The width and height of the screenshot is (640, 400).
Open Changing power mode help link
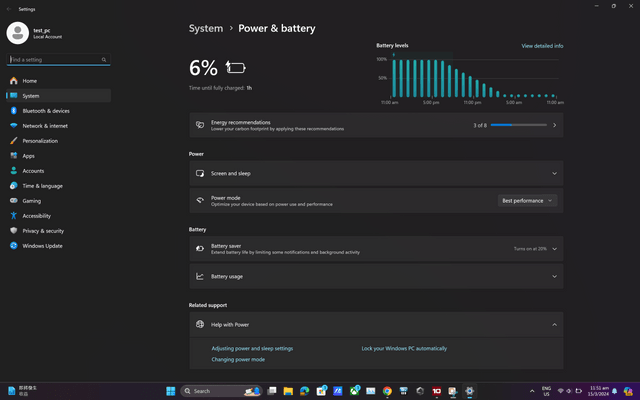tap(238, 360)
